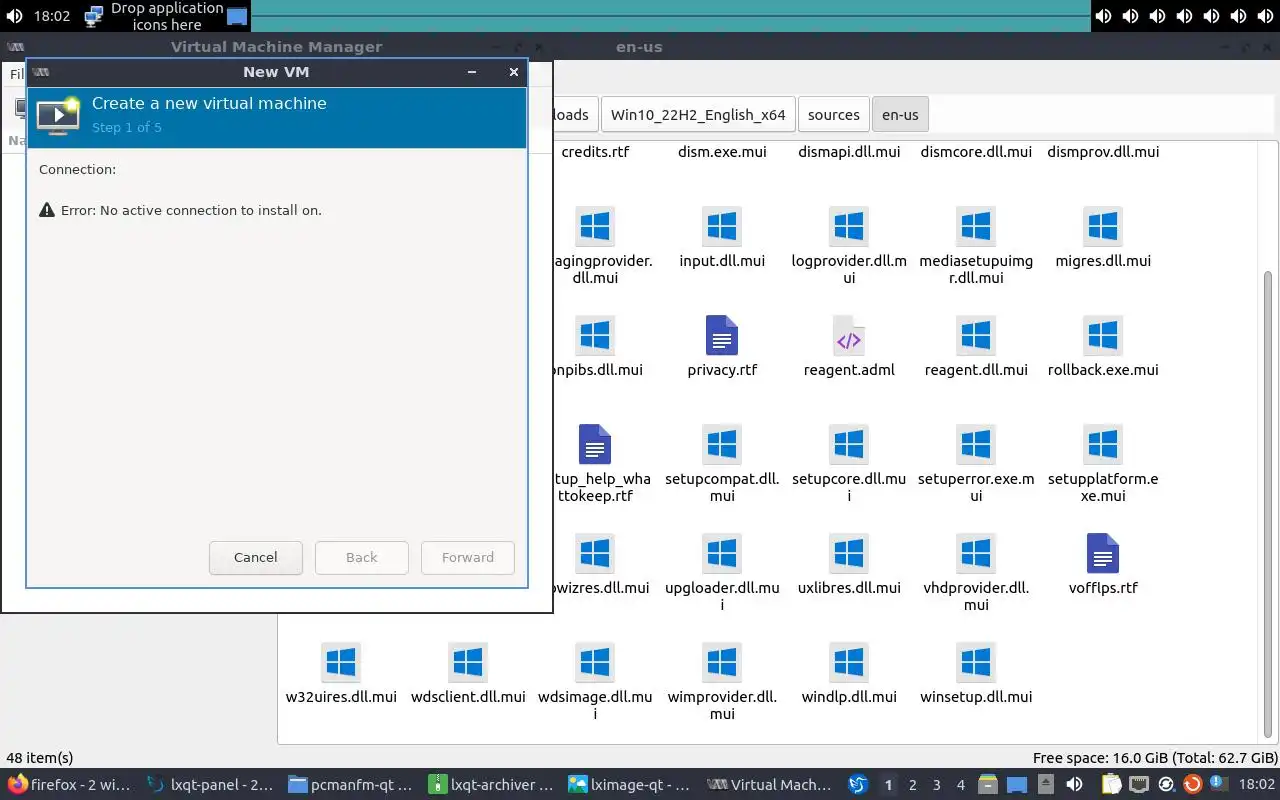Select the rollback.exe.mui file icon

[x=1103, y=336]
